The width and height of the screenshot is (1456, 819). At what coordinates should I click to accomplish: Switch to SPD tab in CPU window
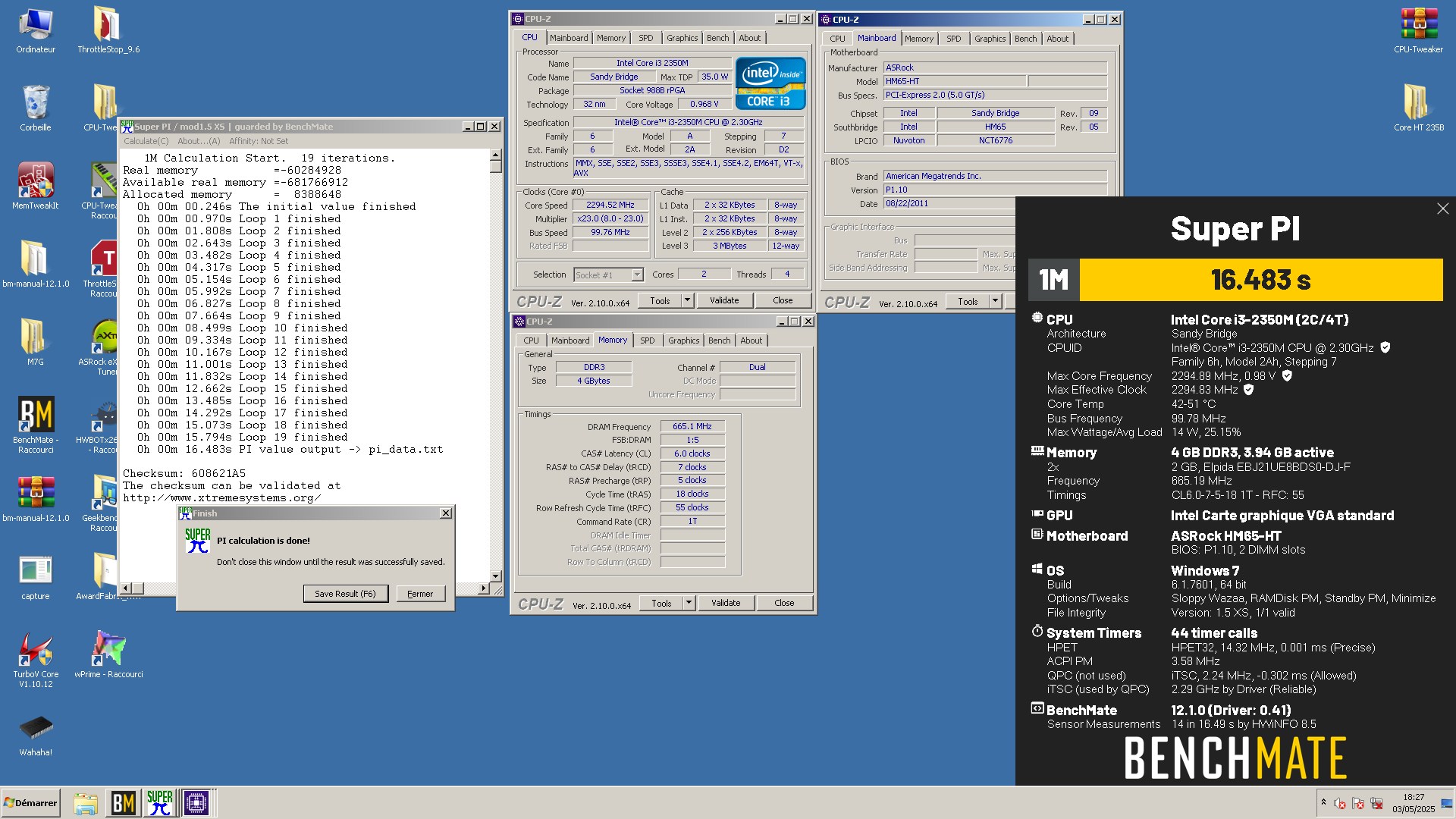(645, 38)
